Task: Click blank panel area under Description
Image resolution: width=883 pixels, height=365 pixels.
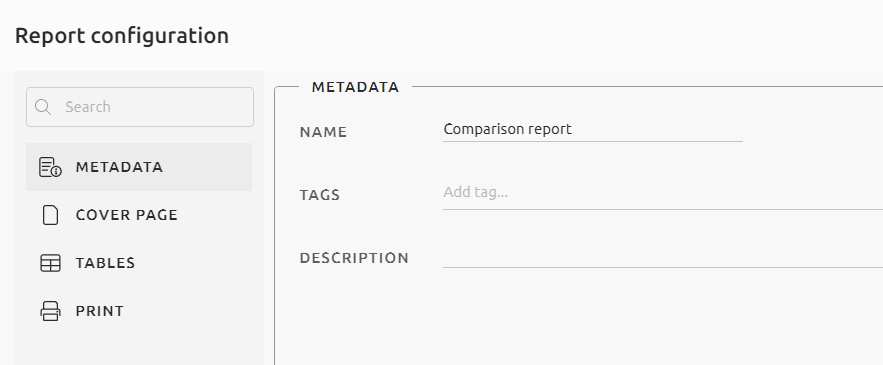Action: tap(578, 318)
